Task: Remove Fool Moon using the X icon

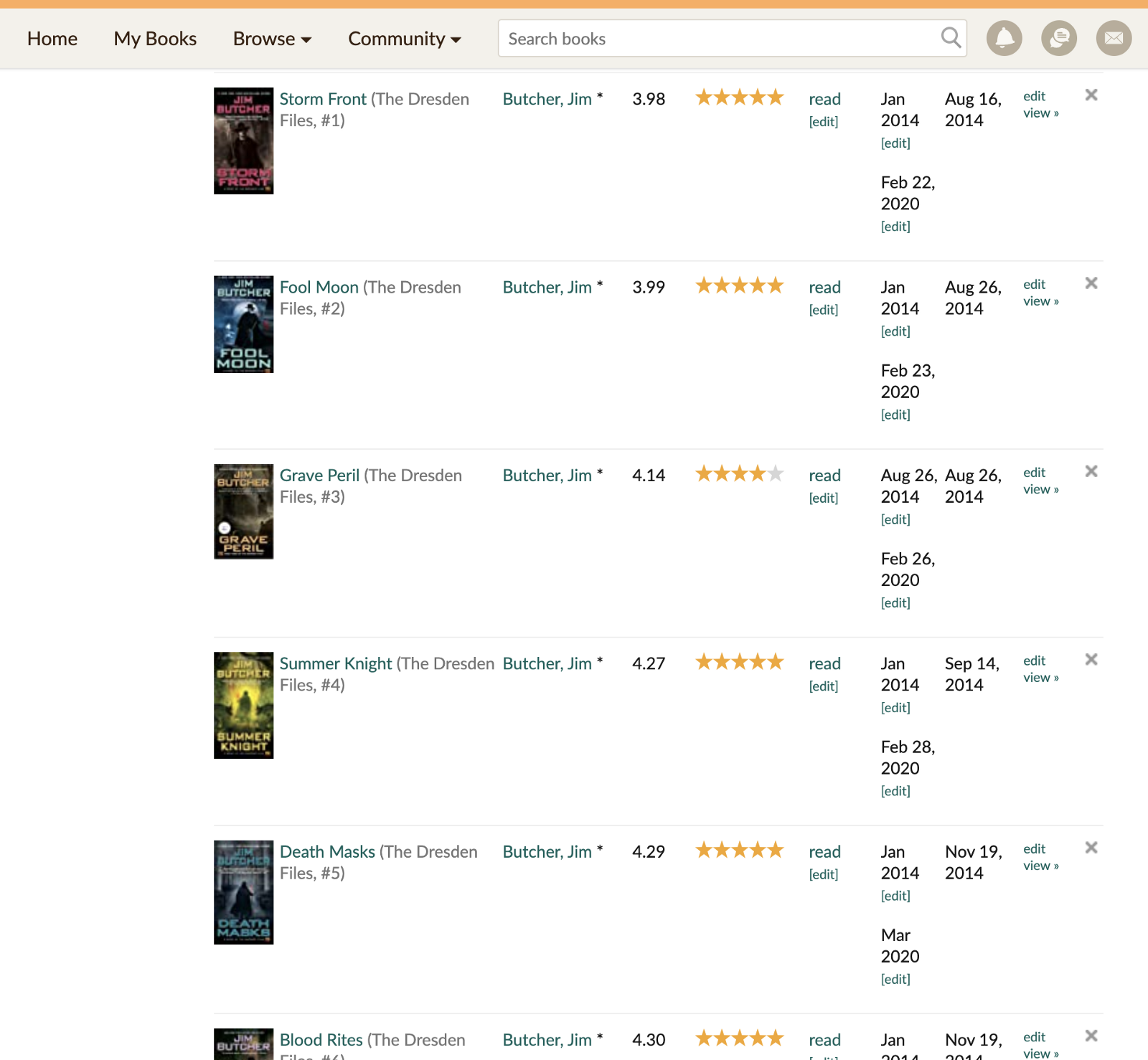Action: [1091, 283]
